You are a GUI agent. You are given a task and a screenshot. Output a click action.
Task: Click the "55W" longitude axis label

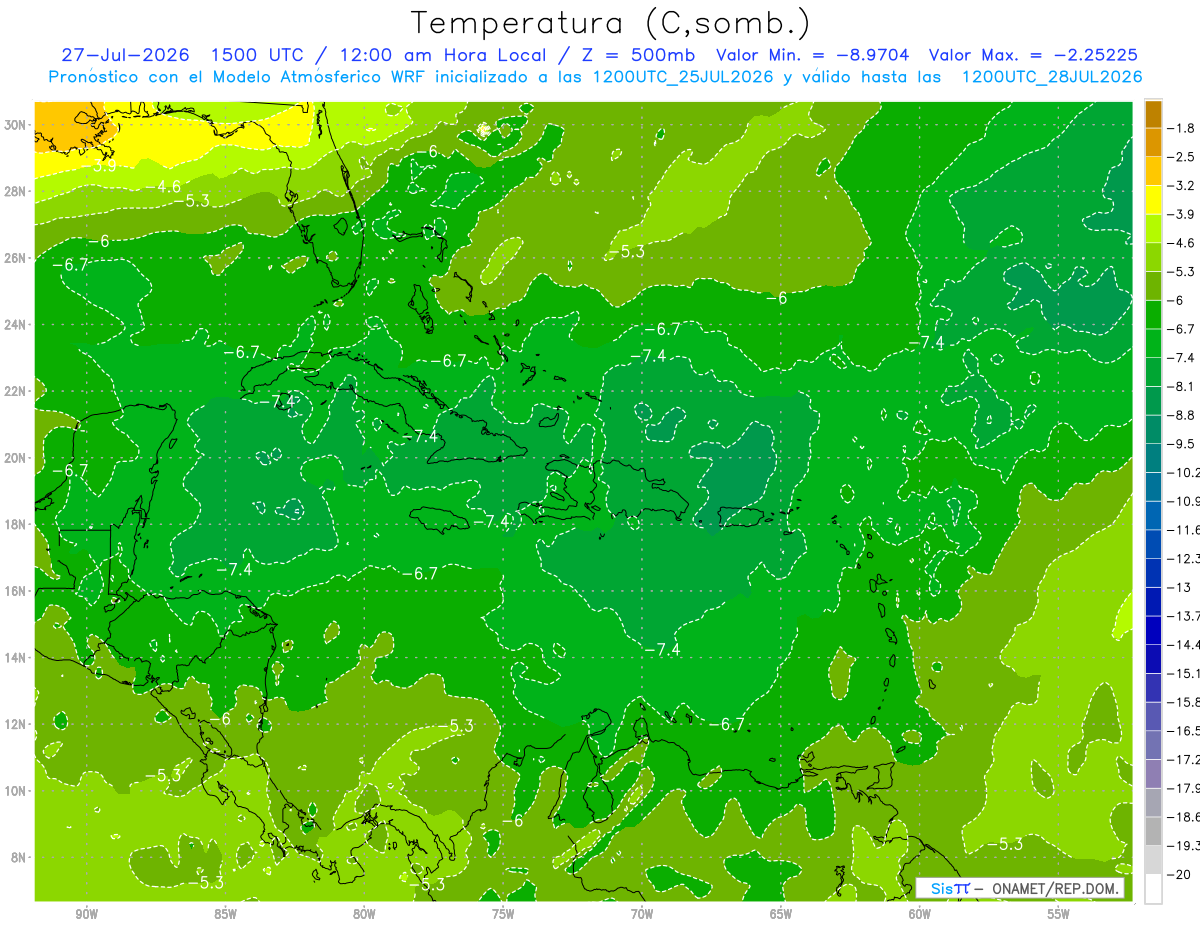(1059, 914)
